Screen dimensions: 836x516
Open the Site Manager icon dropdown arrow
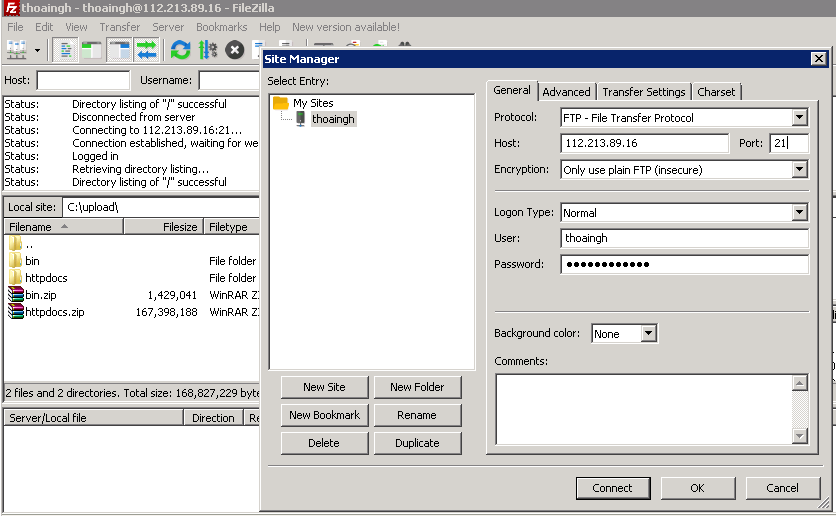tap(37, 51)
